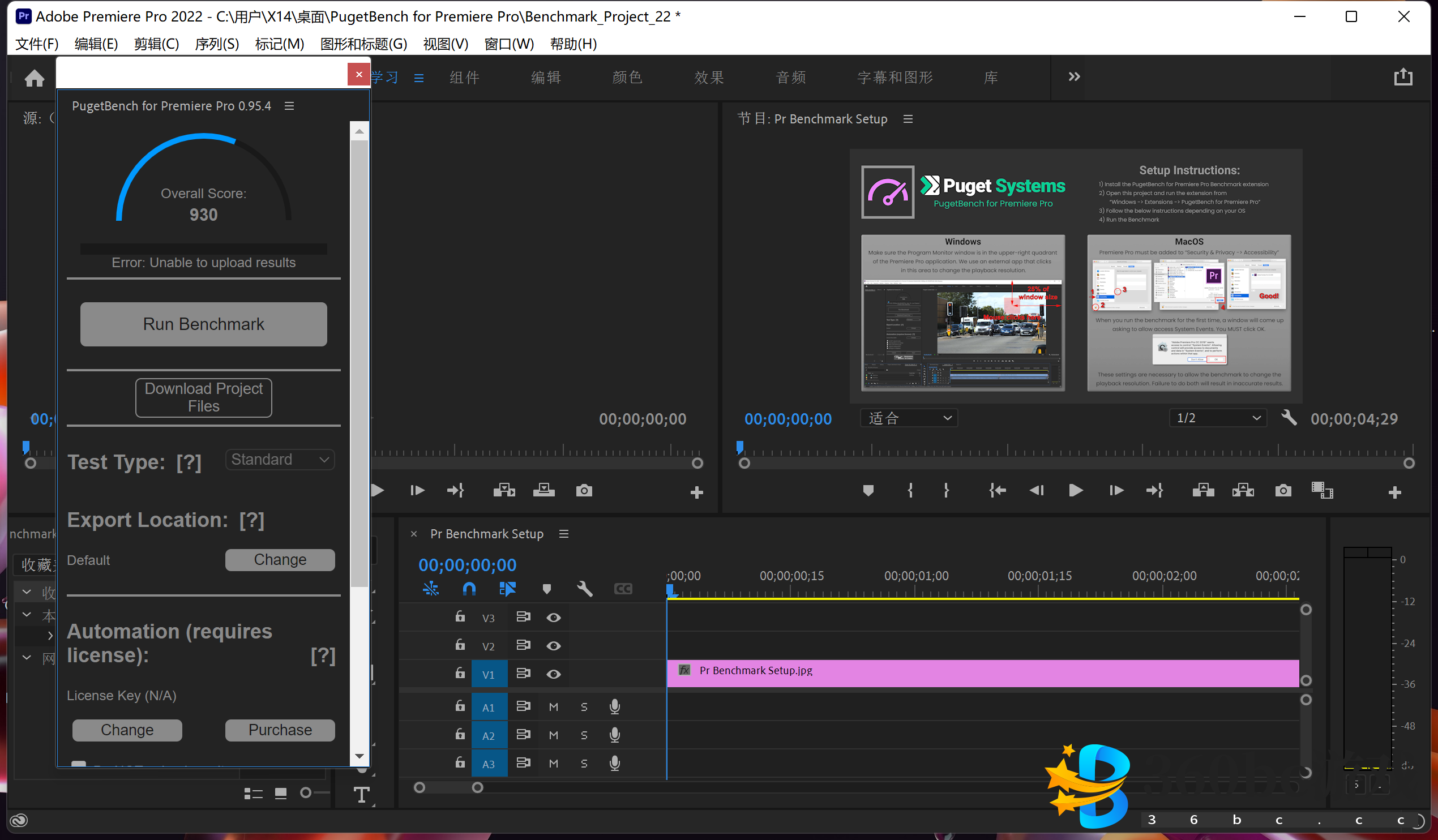Toggle the Snap in Timeline magnet icon
Image resolution: width=1438 pixels, height=840 pixels.
[x=469, y=588]
